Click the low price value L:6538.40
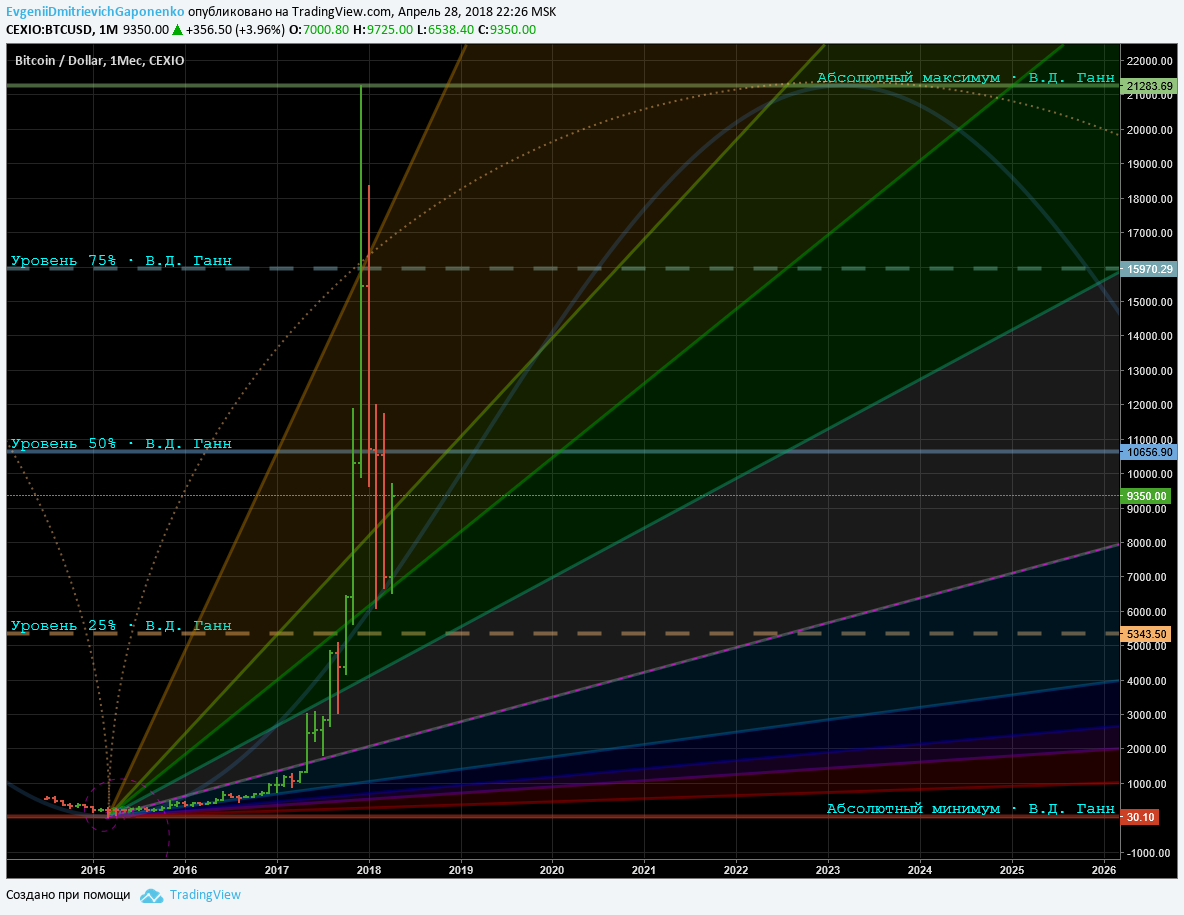 [x=446, y=29]
